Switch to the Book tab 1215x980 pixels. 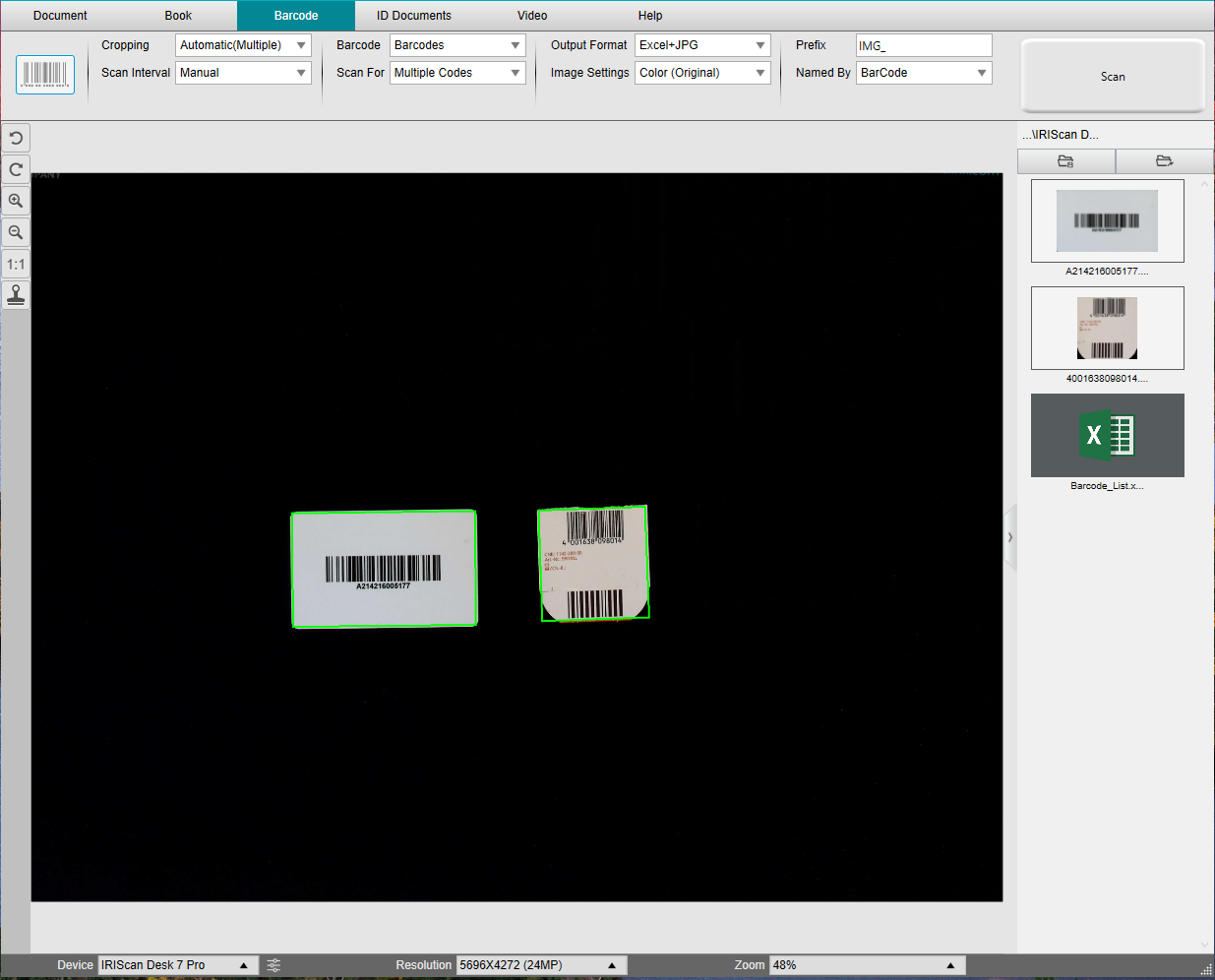[178, 16]
